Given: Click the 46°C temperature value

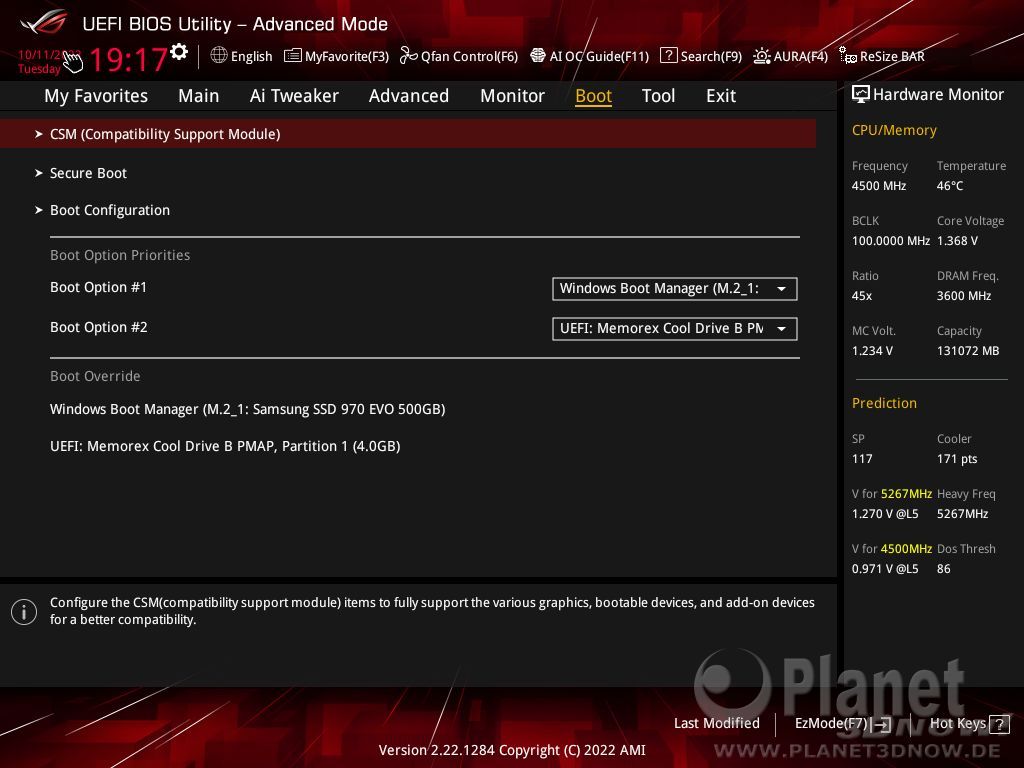Looking at the screenshot, I should [950, 186].
